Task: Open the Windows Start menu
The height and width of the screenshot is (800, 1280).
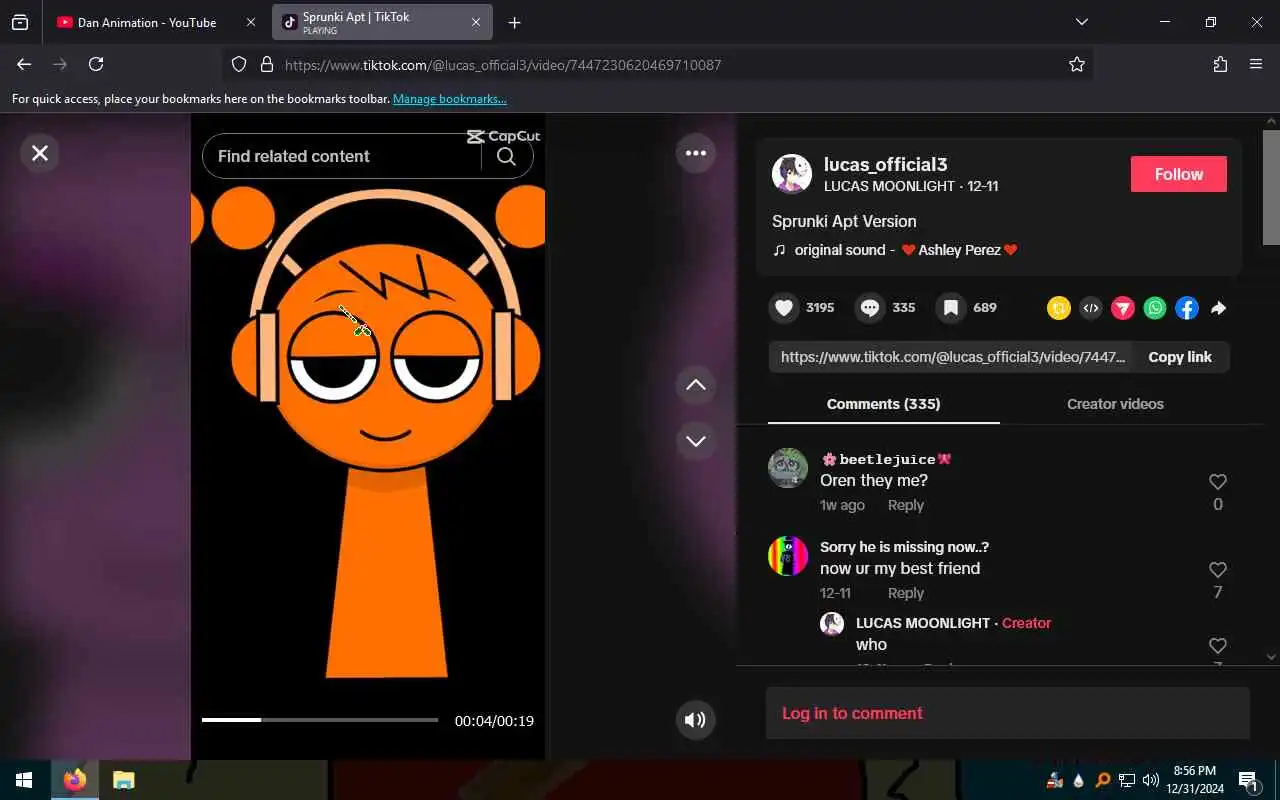Action: click(24, 780)
